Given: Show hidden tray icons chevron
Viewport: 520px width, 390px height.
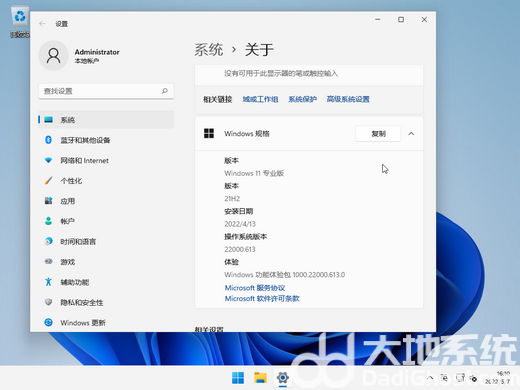Looking at the screenshot, I should [x=430, y=378].
